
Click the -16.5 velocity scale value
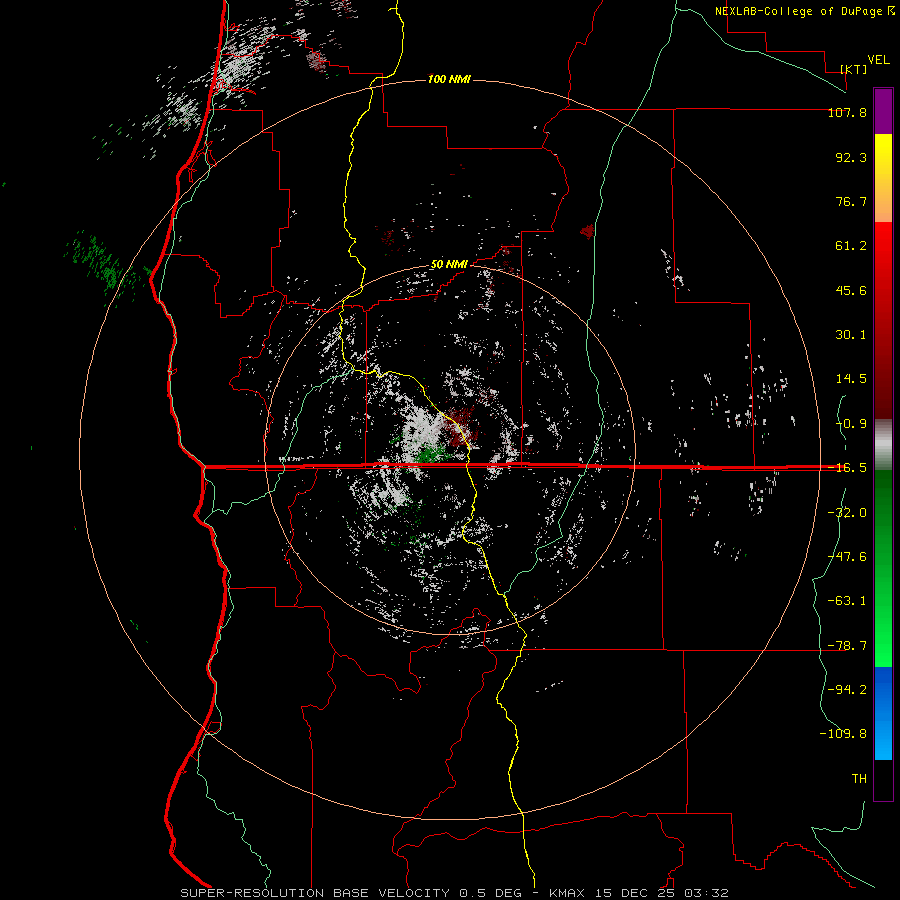[x=847, y=468]
